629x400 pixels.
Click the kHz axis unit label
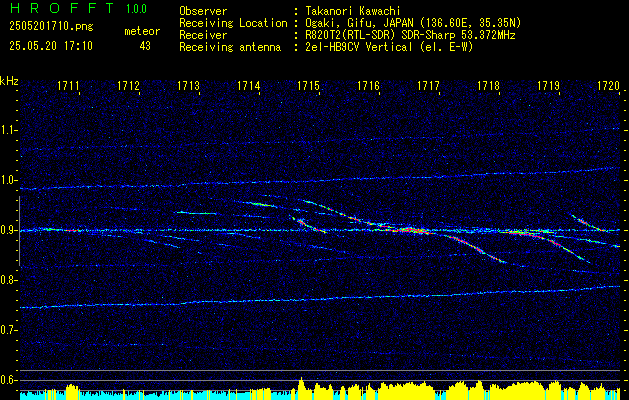click(9, 81)
